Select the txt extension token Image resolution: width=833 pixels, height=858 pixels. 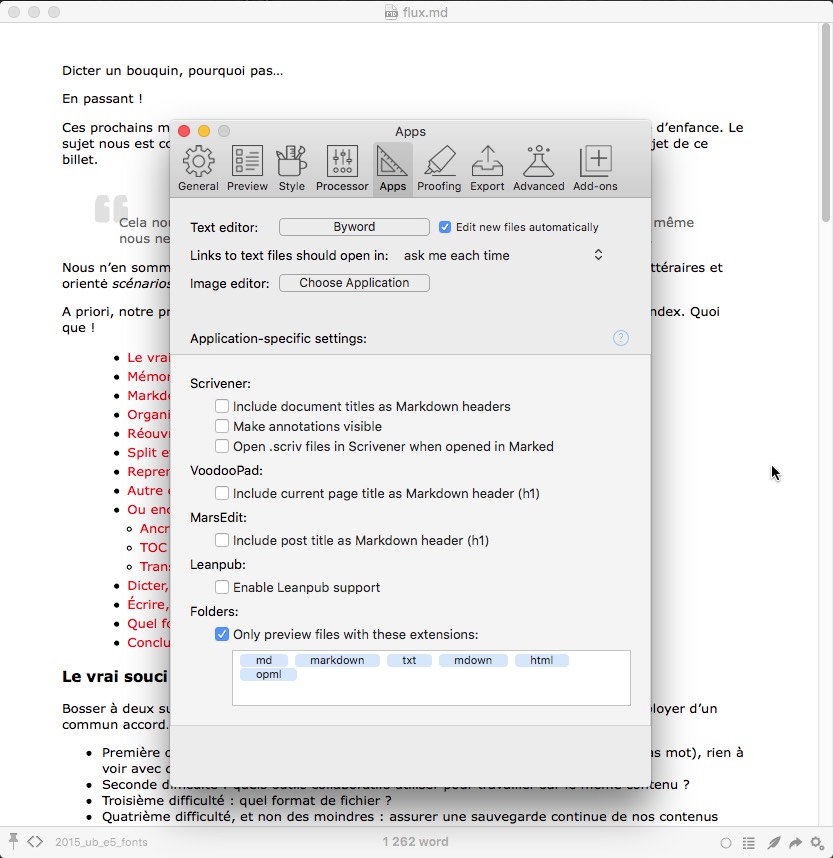pos(409,660)
